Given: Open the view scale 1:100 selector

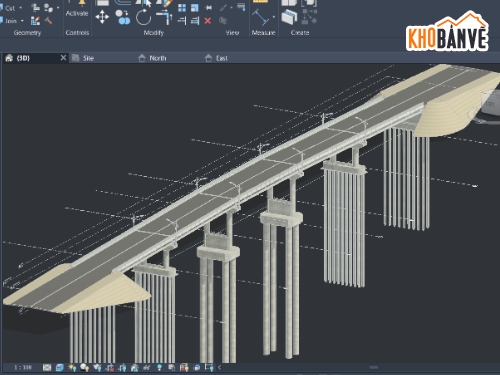Looking at the screenshot, I should (23, 367).
